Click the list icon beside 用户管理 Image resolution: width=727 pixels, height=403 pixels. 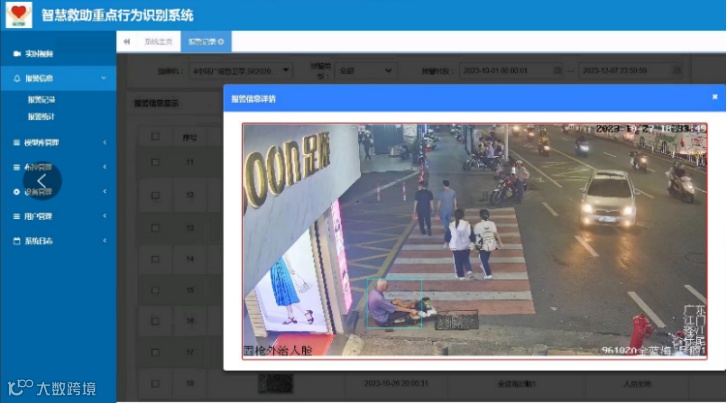click(x=17, y=216)
